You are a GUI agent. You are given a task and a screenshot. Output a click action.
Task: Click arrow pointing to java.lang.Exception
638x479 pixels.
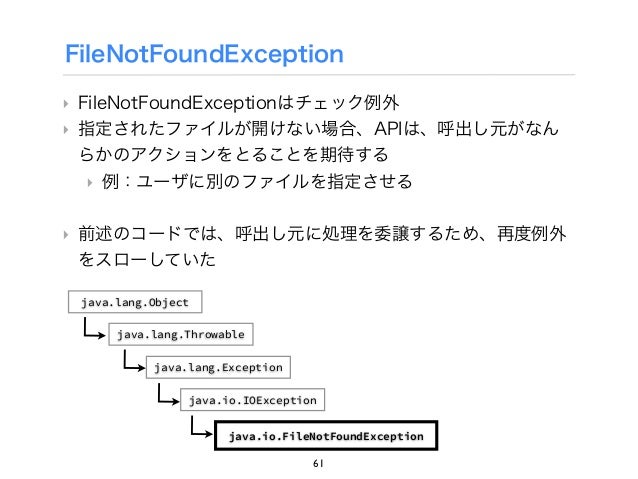tap(134, 361)
